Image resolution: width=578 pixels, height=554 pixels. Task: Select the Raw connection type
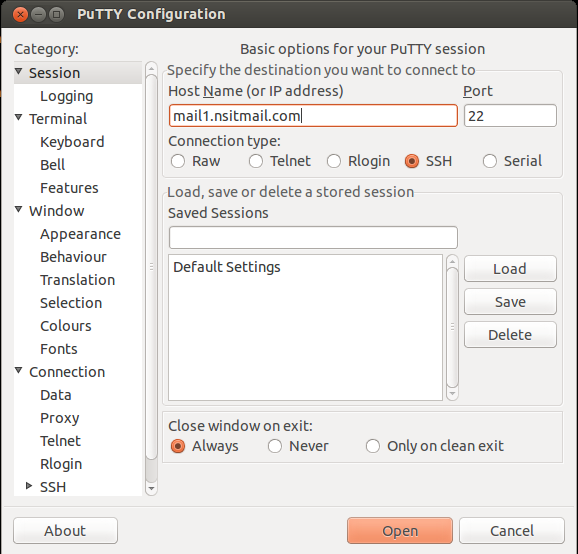point(178,161)
